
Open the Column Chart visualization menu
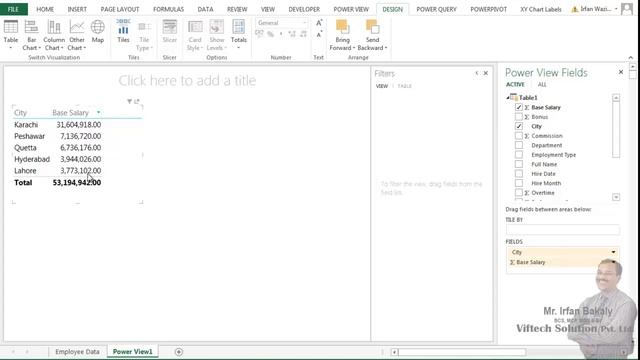(x=54, y=35)
